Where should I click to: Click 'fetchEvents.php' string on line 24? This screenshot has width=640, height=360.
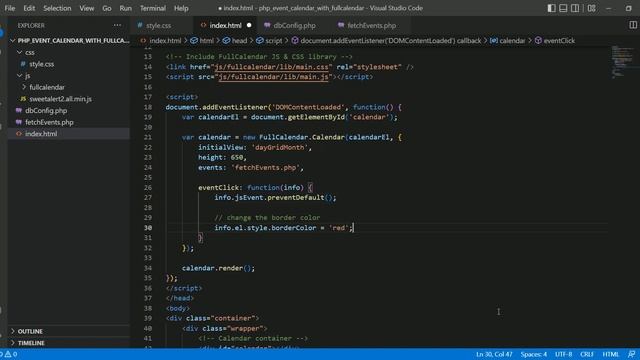click(x=265, y=167)
